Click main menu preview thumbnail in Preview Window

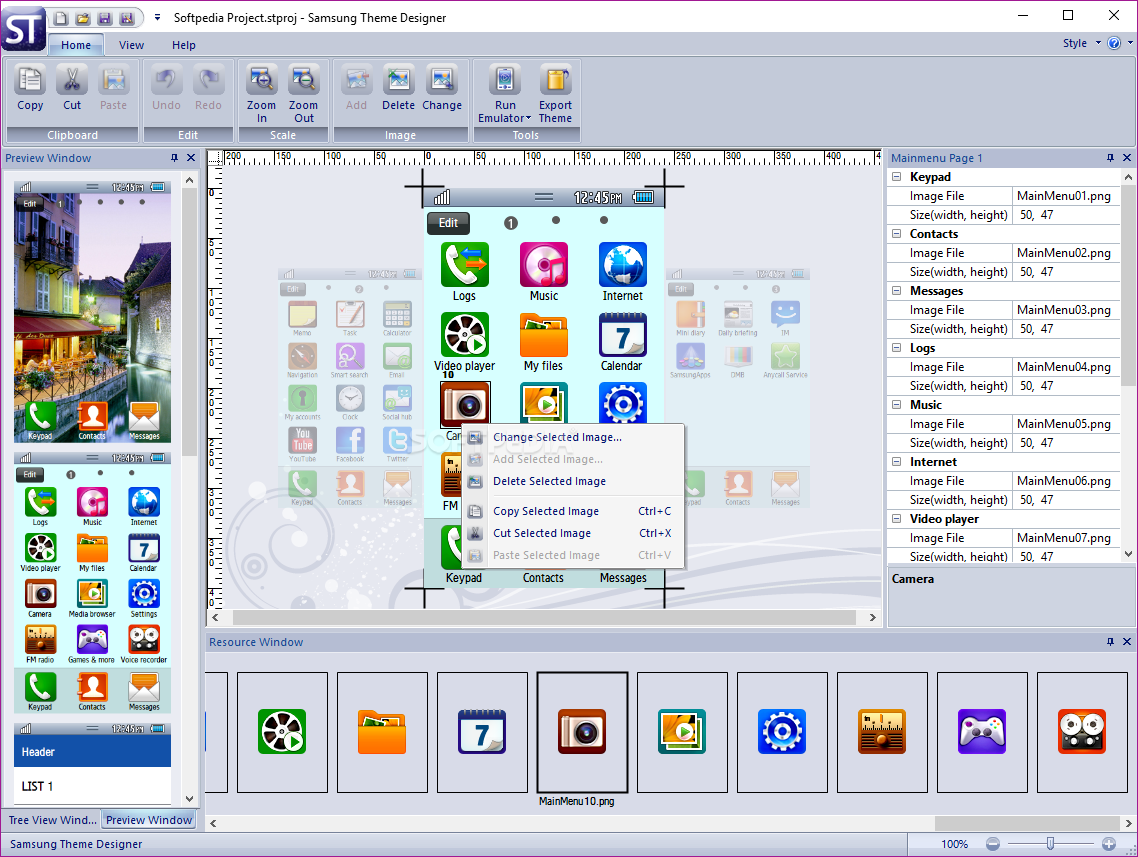click(x=92, y=583)
